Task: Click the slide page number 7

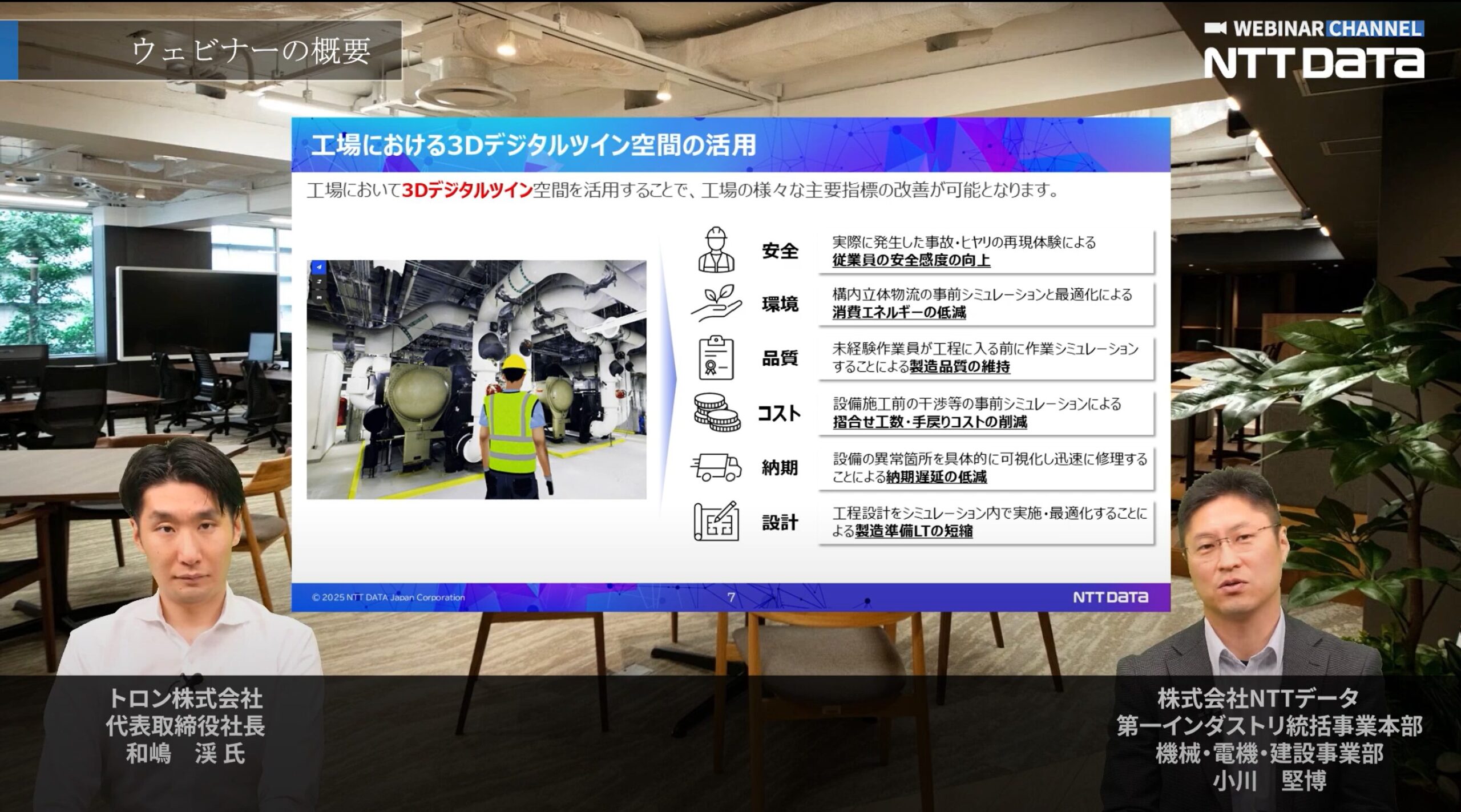Action: point(731,597)
